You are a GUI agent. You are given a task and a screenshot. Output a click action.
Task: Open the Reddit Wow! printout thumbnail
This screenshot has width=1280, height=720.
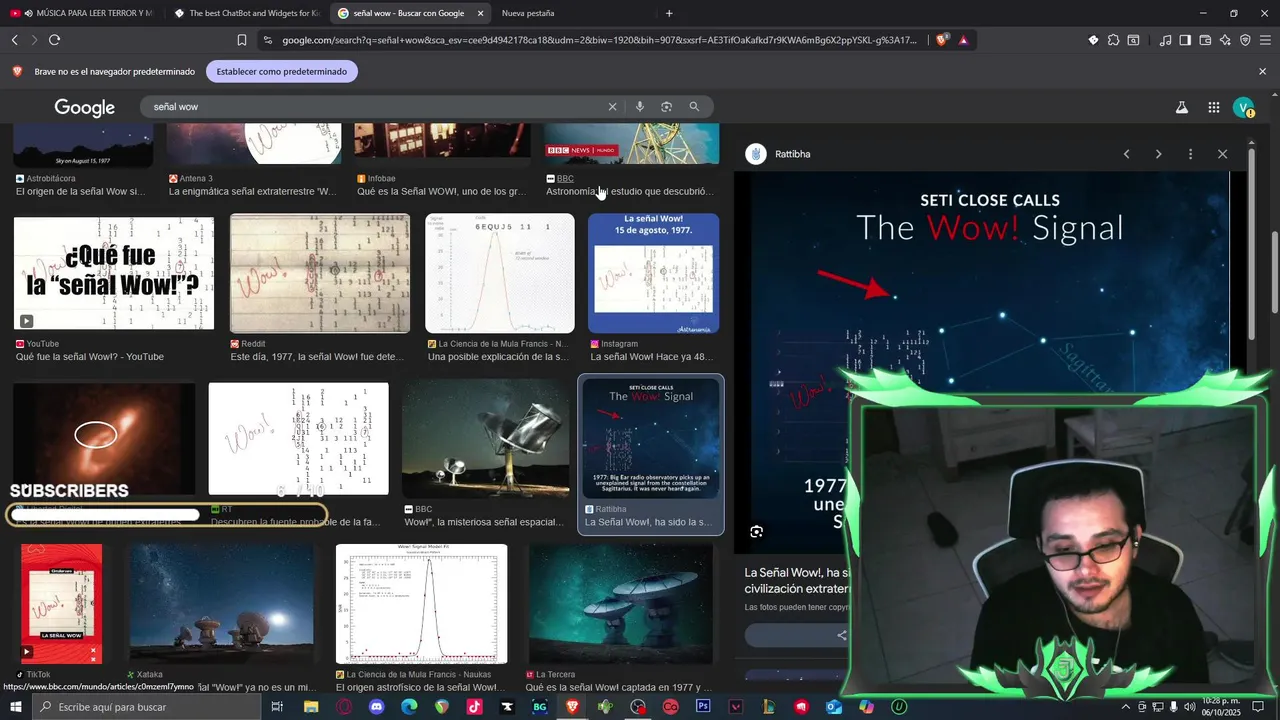coord(320,273)
